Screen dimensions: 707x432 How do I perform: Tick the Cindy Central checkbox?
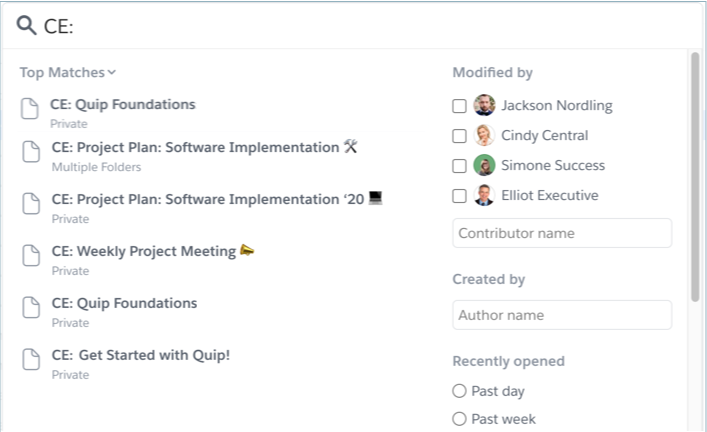459,136
